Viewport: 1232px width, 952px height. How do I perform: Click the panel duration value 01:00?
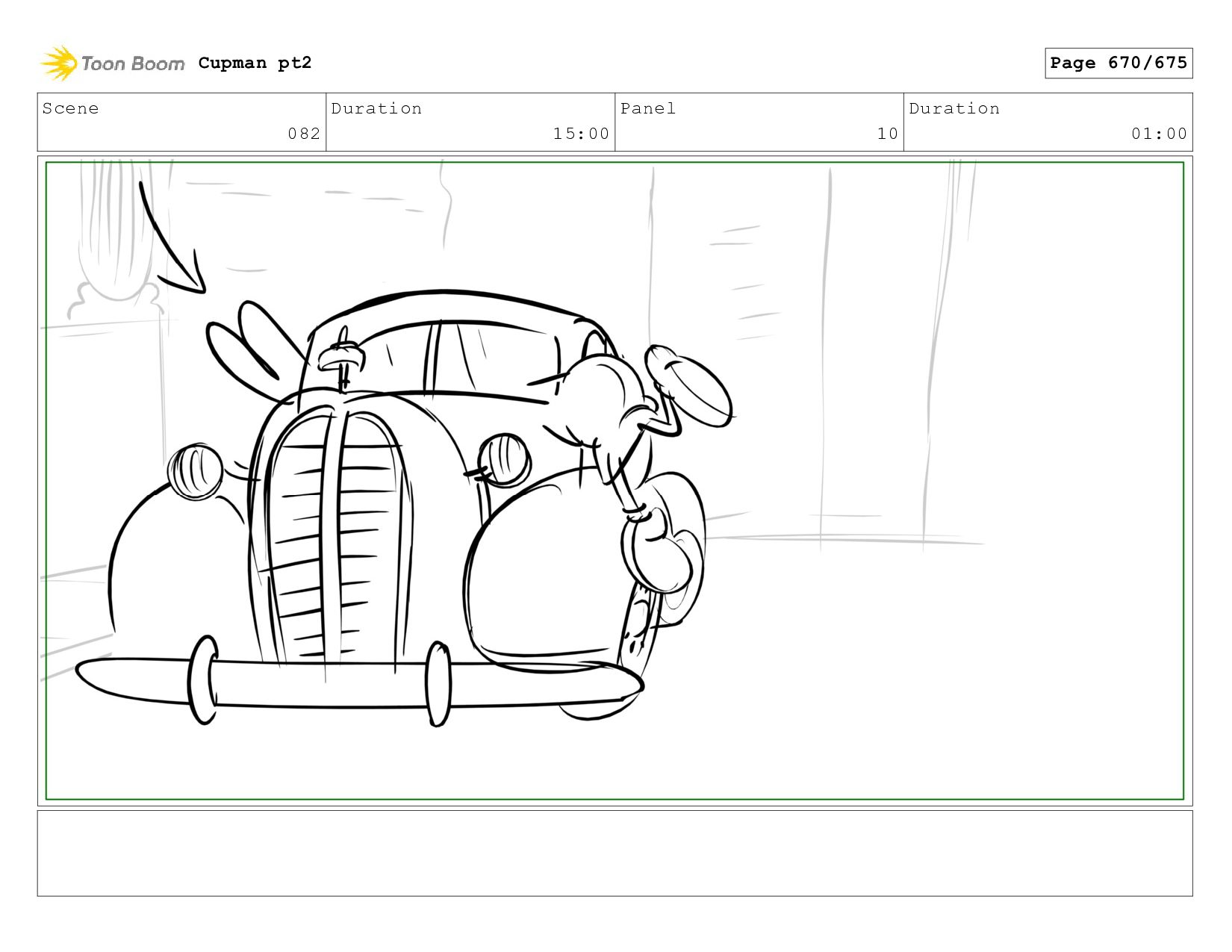tap(1158, 134)
